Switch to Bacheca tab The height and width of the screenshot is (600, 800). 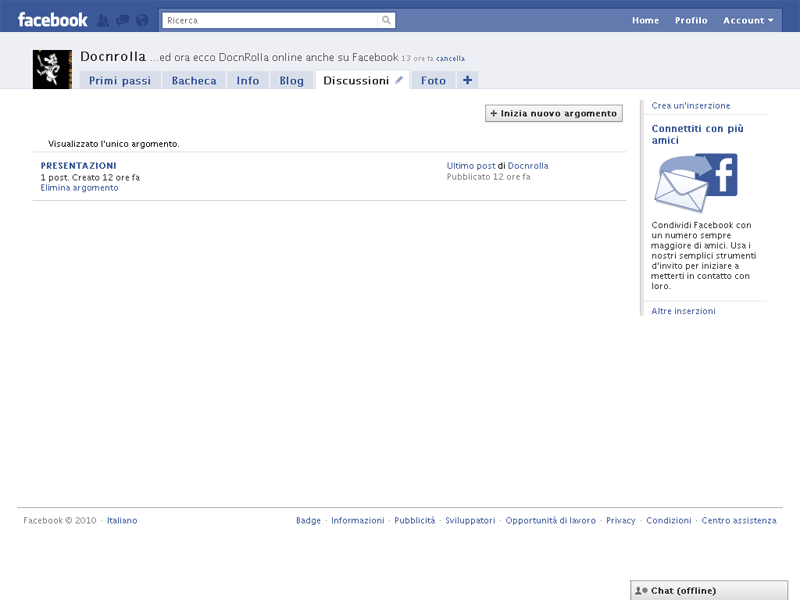tap(194, 81)
